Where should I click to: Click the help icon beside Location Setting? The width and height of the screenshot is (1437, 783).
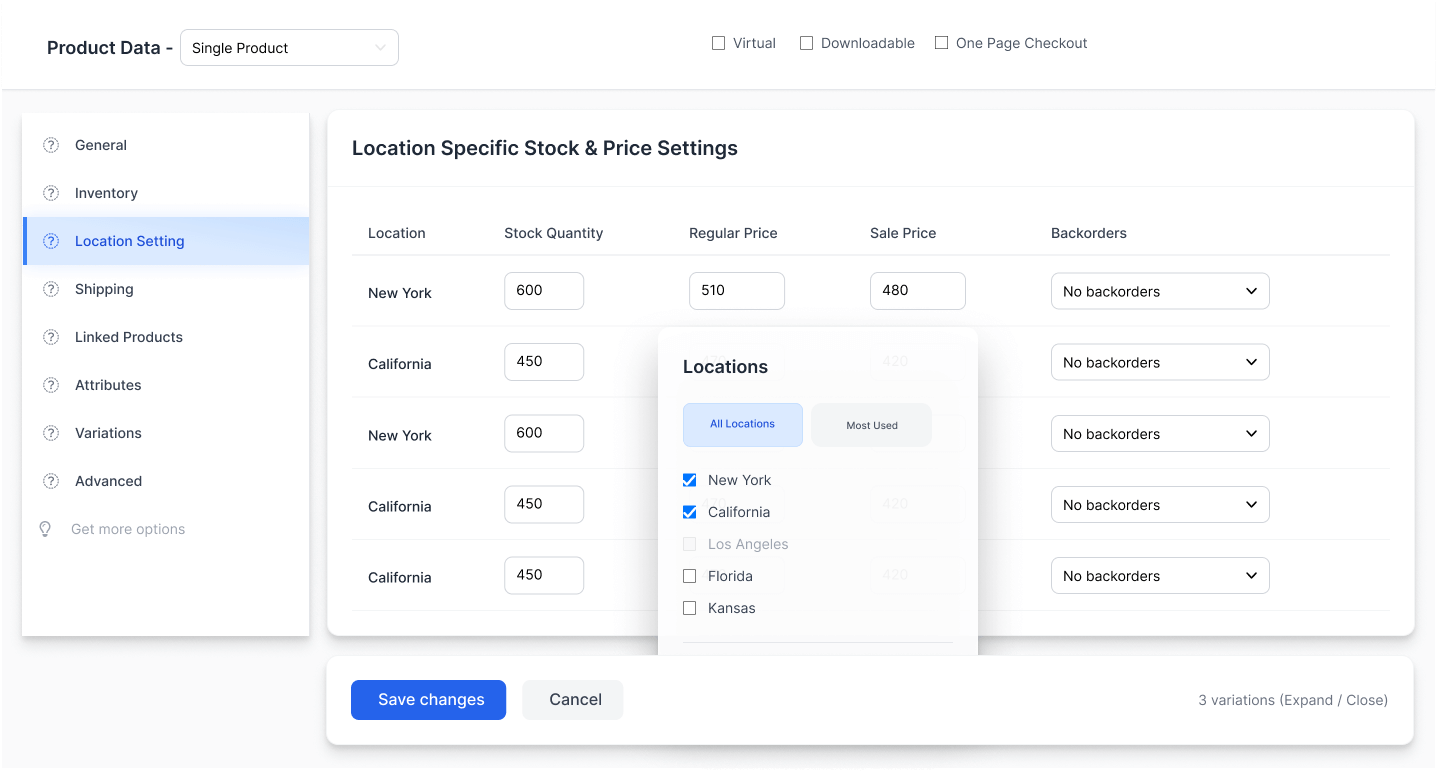[51, 241]
